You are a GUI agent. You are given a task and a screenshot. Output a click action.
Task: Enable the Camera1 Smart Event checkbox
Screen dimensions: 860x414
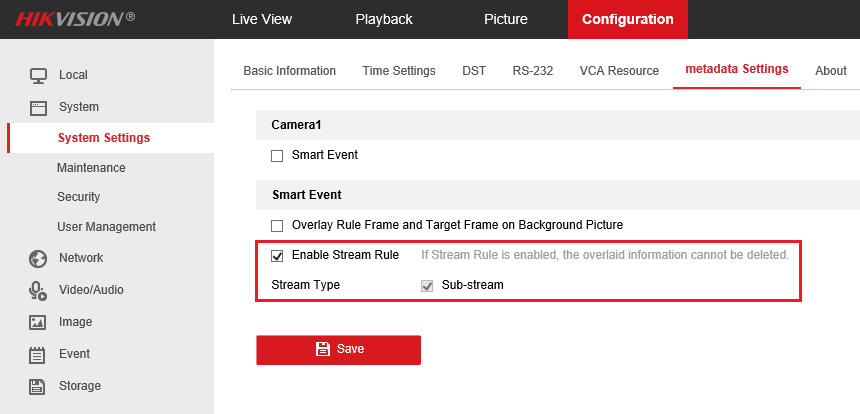[x=278, y=156]
